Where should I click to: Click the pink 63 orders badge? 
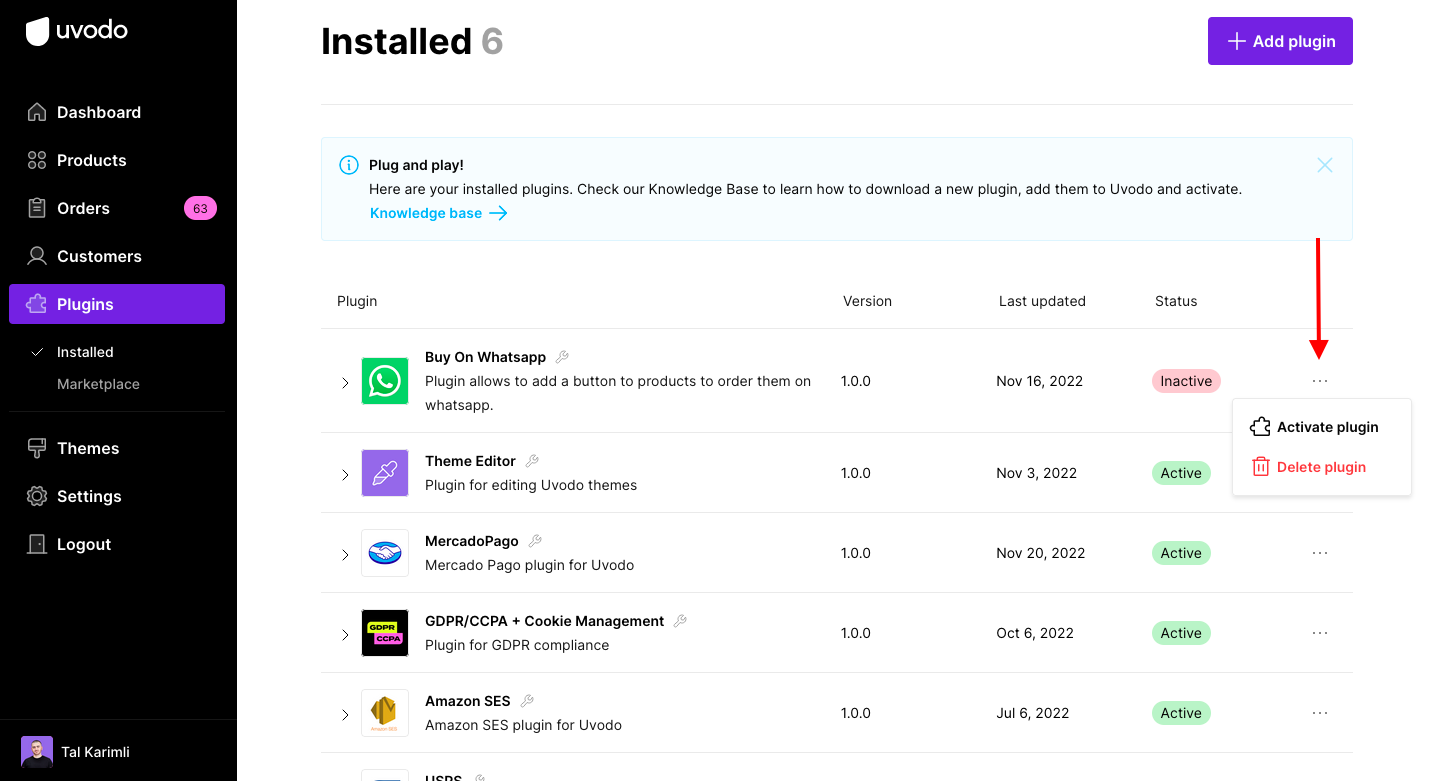[x=200, y=208]
